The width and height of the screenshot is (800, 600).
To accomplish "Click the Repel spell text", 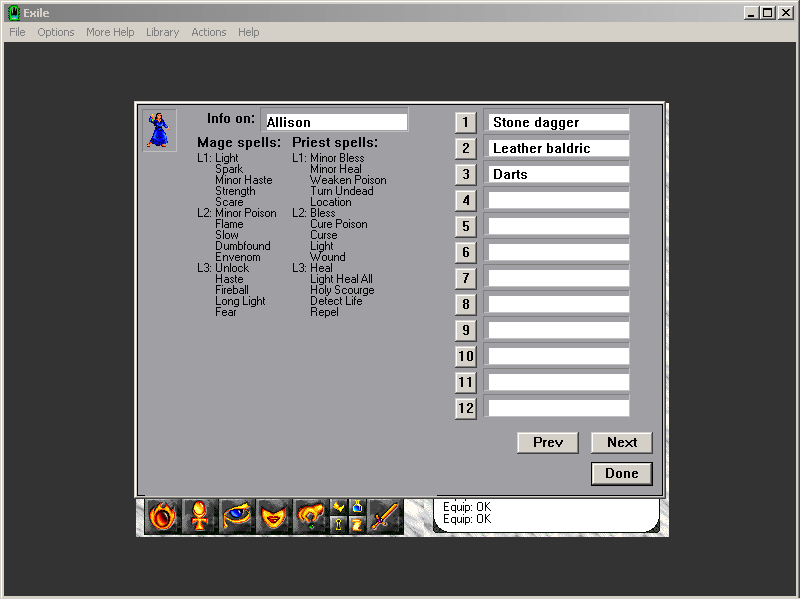I will pyautogui.click(x=324, y=312).
